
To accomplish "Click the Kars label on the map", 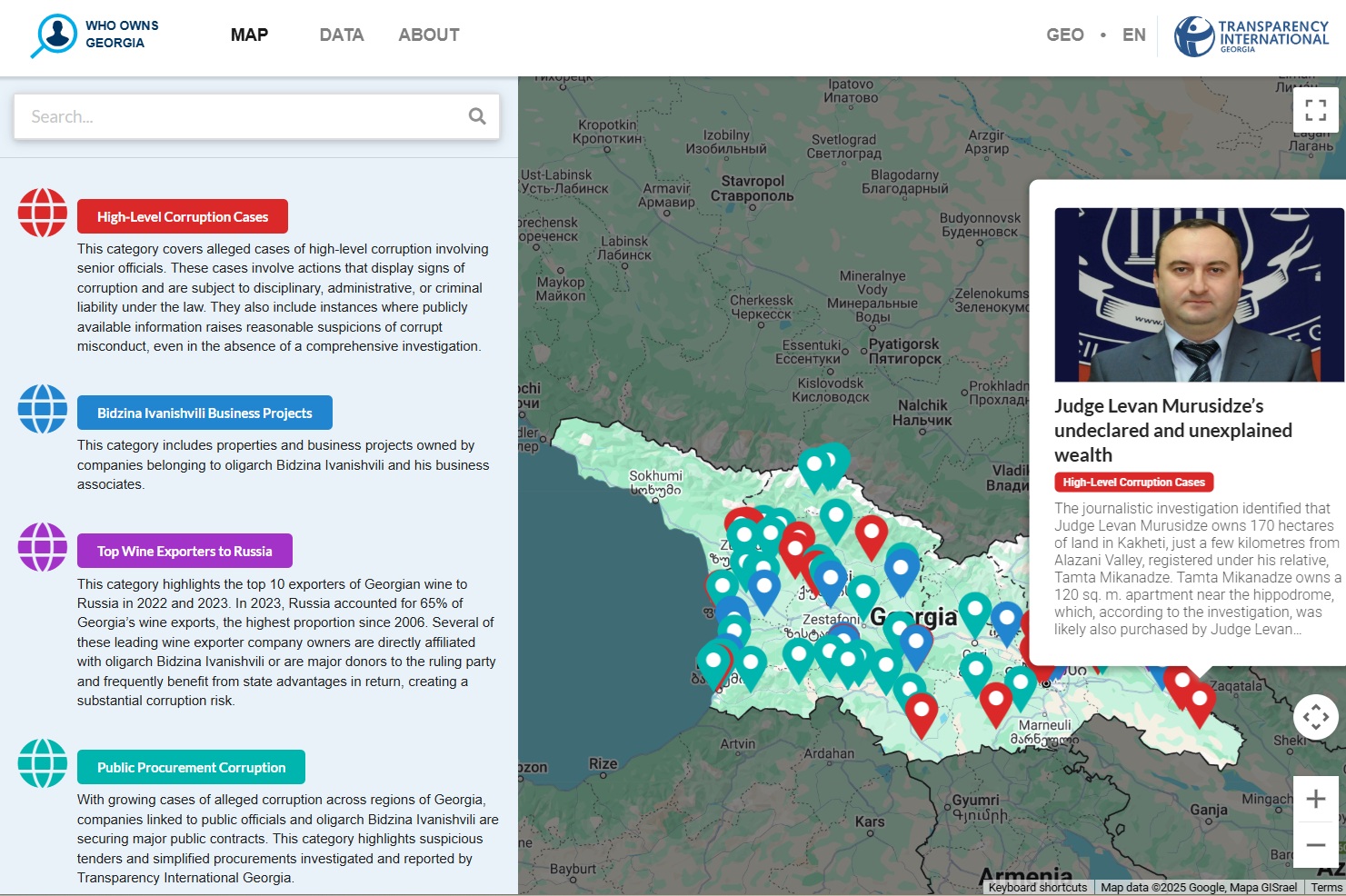I will pyautogui.click(x=870, y=821).
